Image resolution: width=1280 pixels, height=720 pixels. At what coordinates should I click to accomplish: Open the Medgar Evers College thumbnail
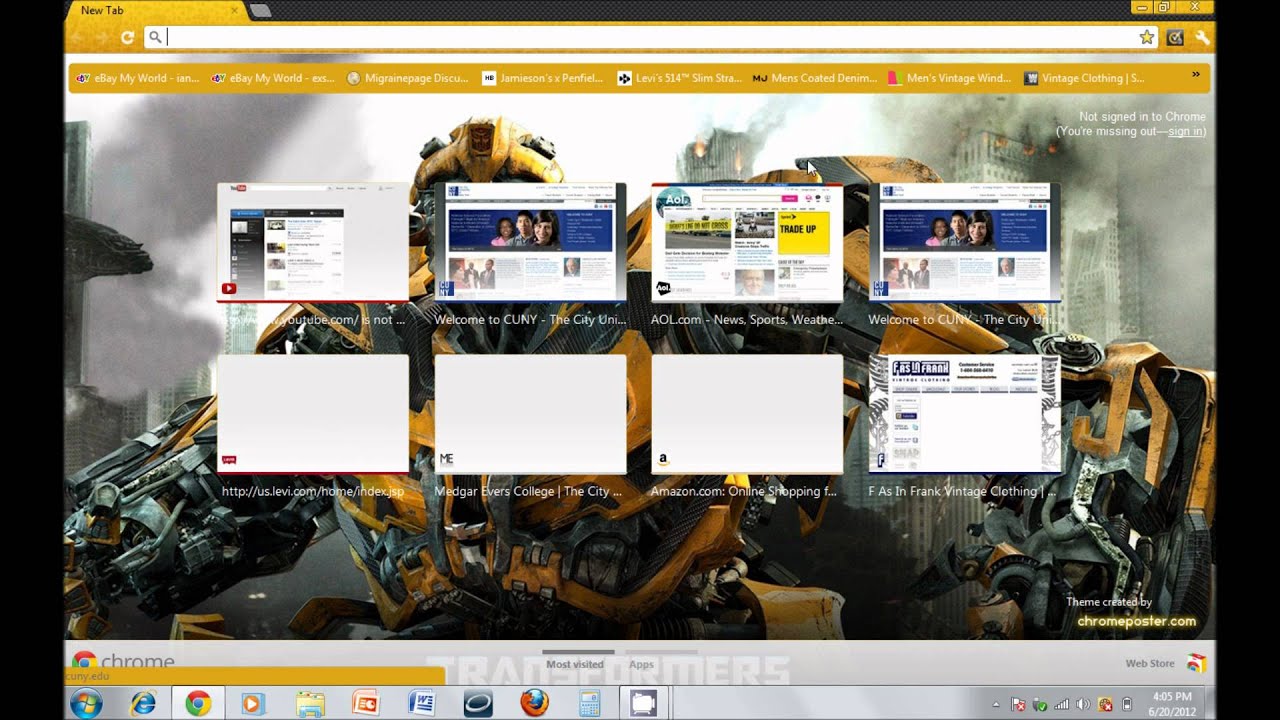(530, 414)
